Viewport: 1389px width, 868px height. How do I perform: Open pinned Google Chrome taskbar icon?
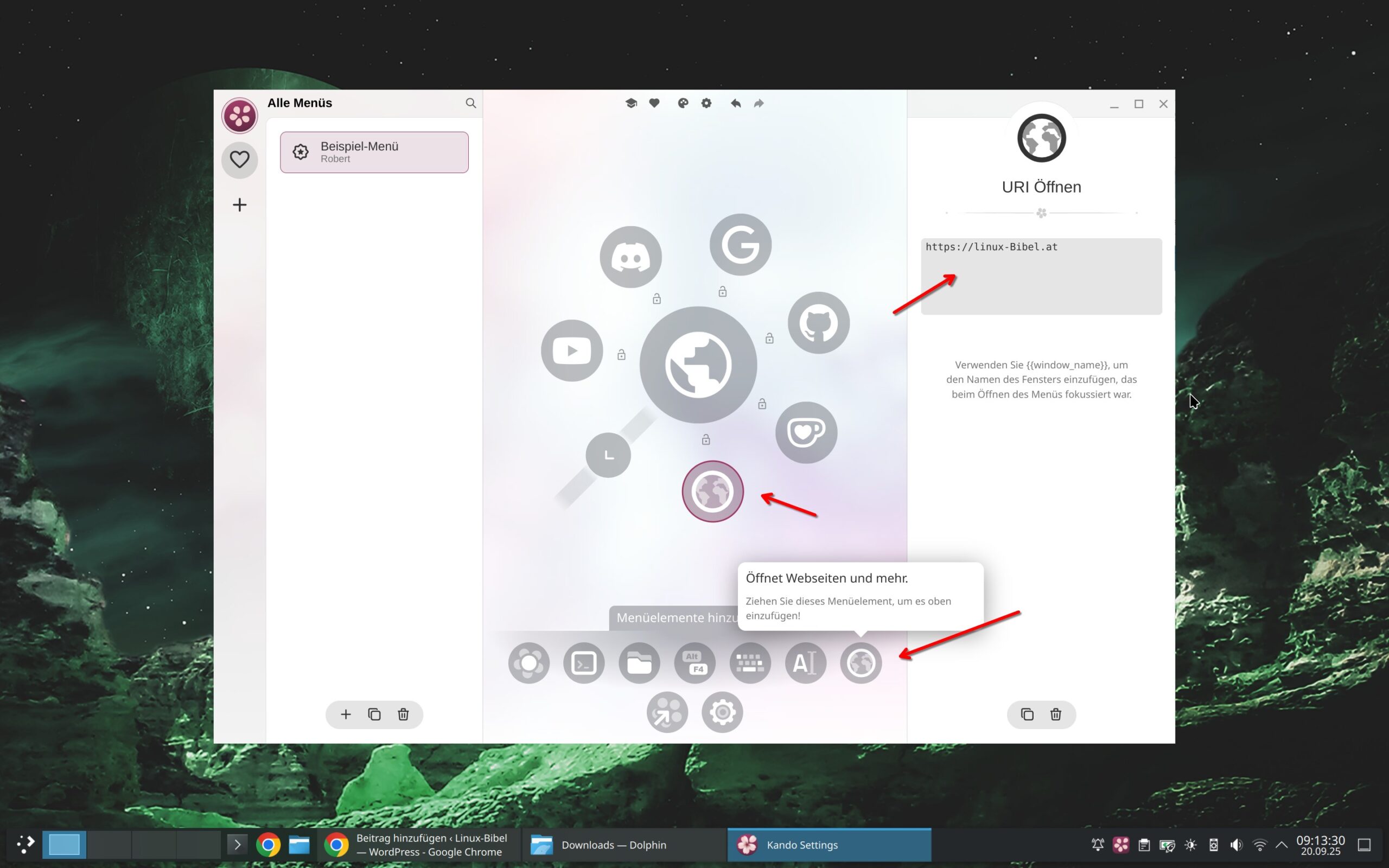[267, 845]
